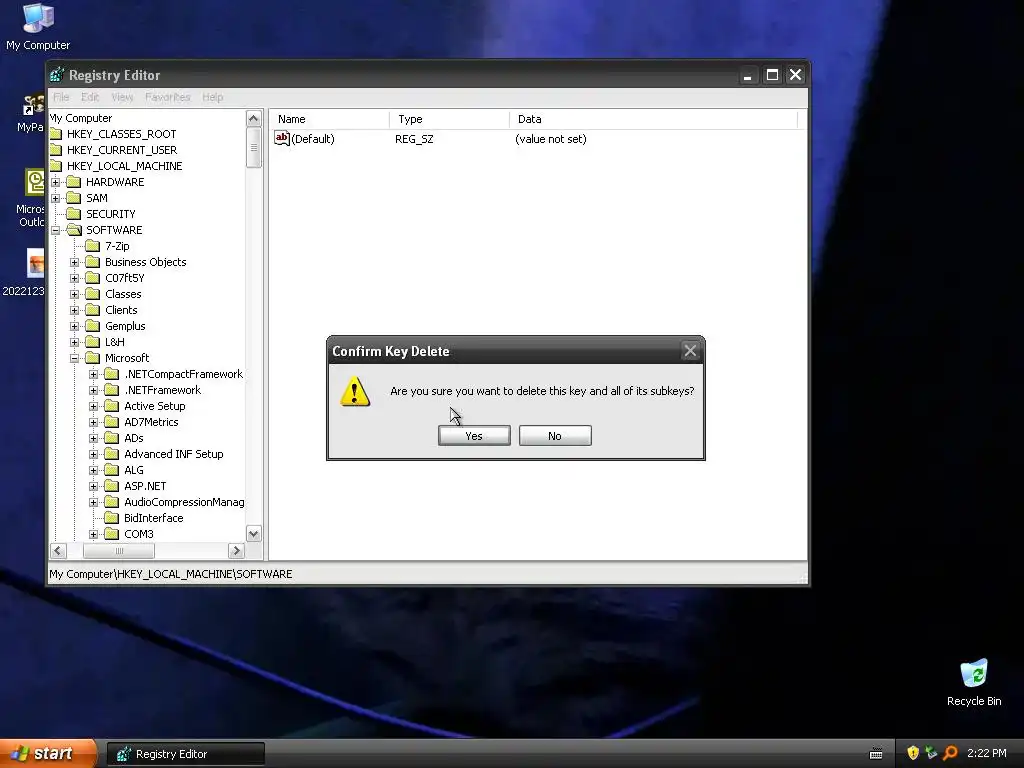Click the COM3 folder icon
1024x768 pixels.
(112, 534)
